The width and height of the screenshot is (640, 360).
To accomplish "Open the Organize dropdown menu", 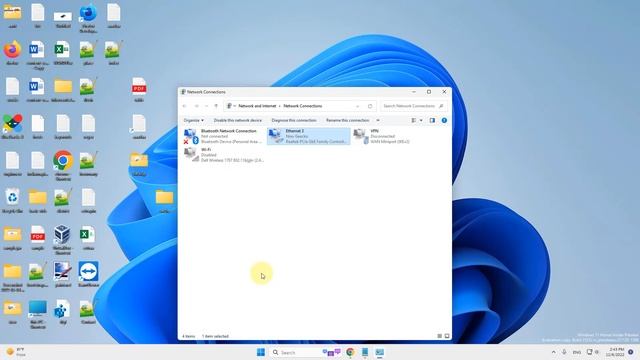I will 193,120.
